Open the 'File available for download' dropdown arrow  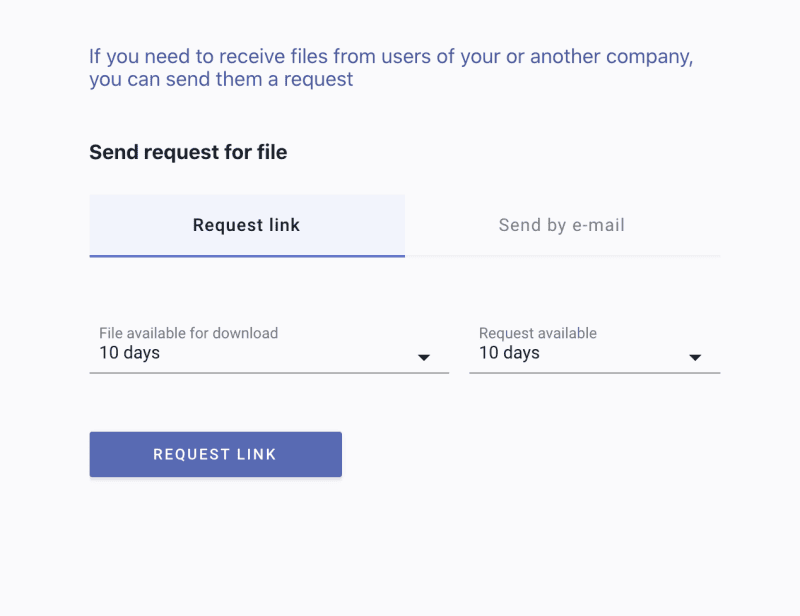(x=424, y=356)
